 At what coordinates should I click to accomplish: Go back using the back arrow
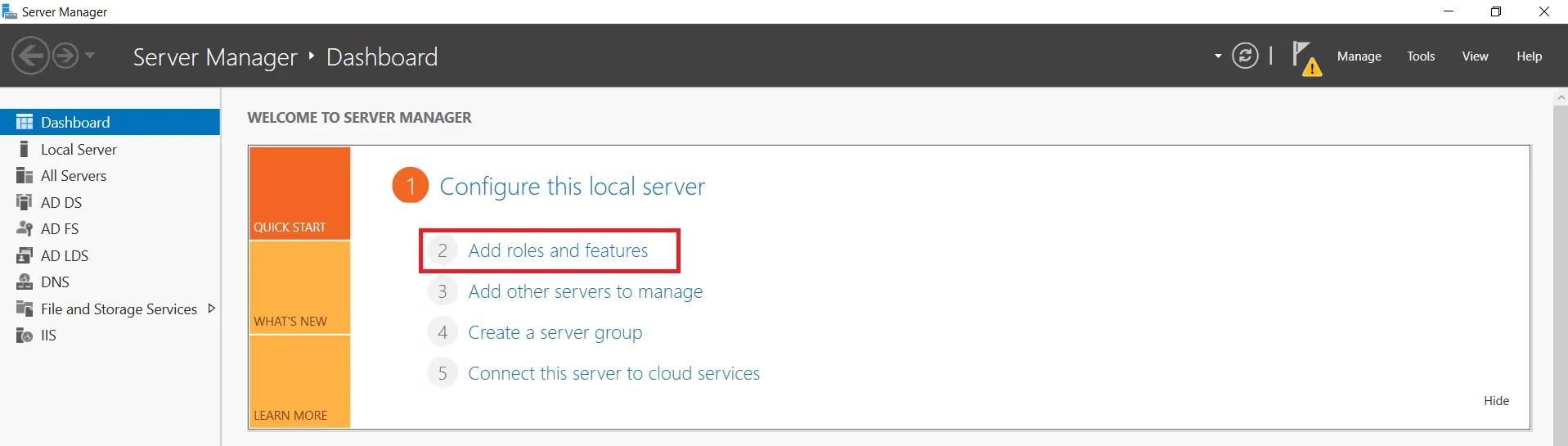pyautogui.click(x=30, y=56)
